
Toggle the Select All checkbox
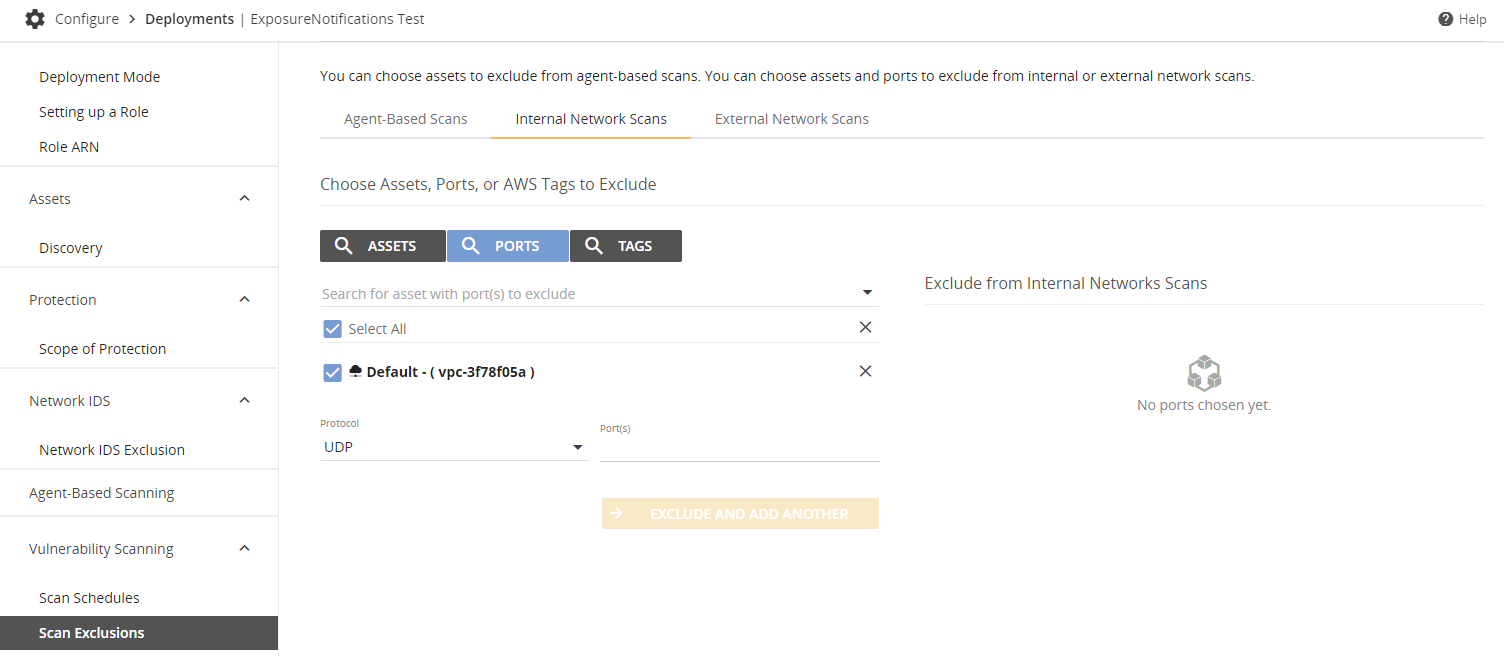(333, 329)
